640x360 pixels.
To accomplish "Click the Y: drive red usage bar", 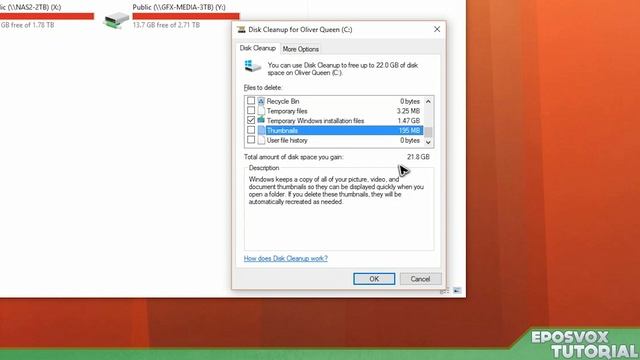I will (x=186, y=16).
